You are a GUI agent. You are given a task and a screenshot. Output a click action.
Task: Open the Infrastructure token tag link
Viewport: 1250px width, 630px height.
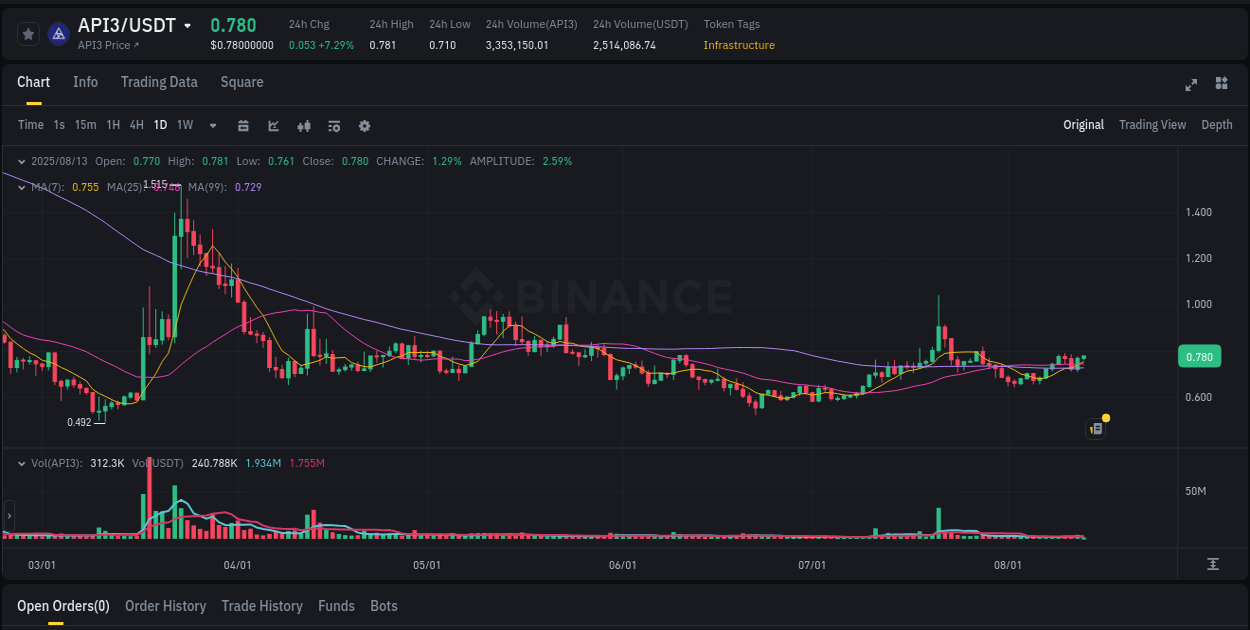coord(739,45)
